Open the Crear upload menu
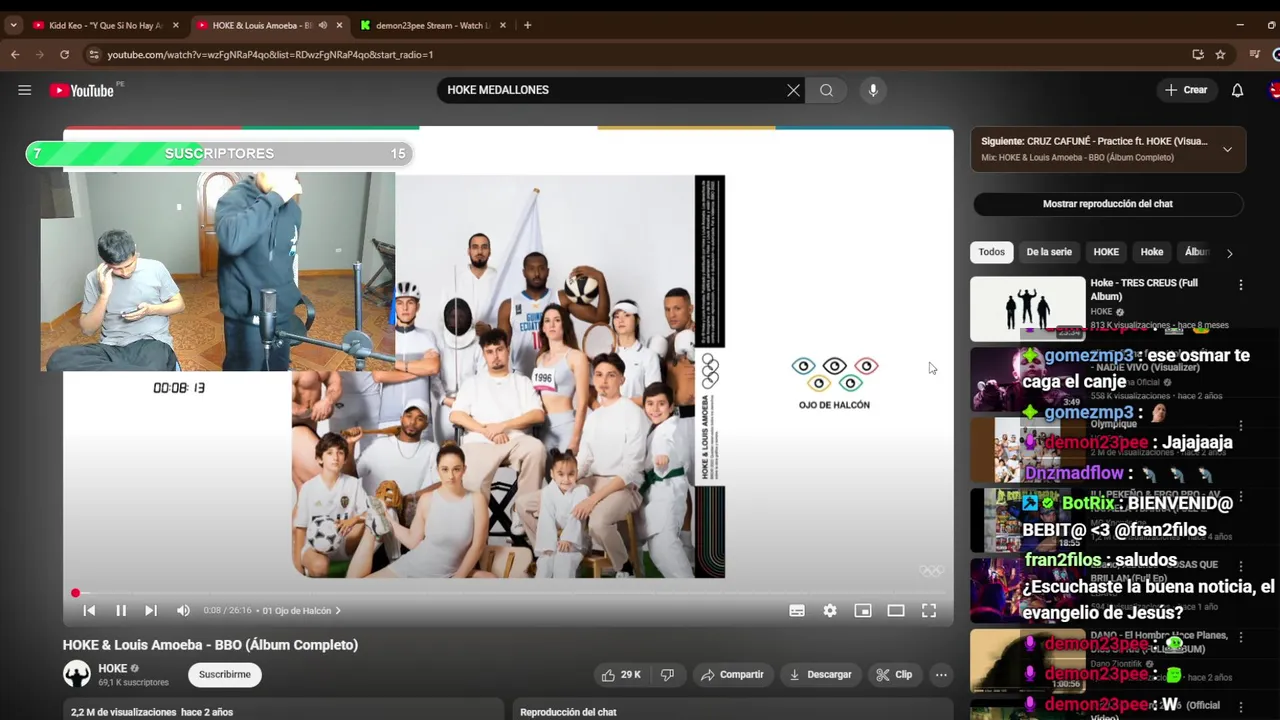This screenshot has height=720, width=1280. pyautogui.click(x=1186, y=90)
